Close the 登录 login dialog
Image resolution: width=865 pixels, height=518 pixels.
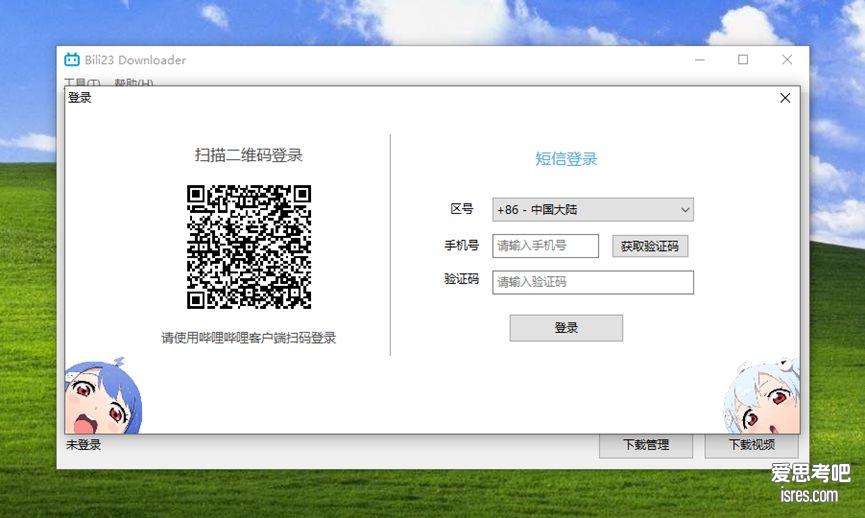[x=785, y=98]
